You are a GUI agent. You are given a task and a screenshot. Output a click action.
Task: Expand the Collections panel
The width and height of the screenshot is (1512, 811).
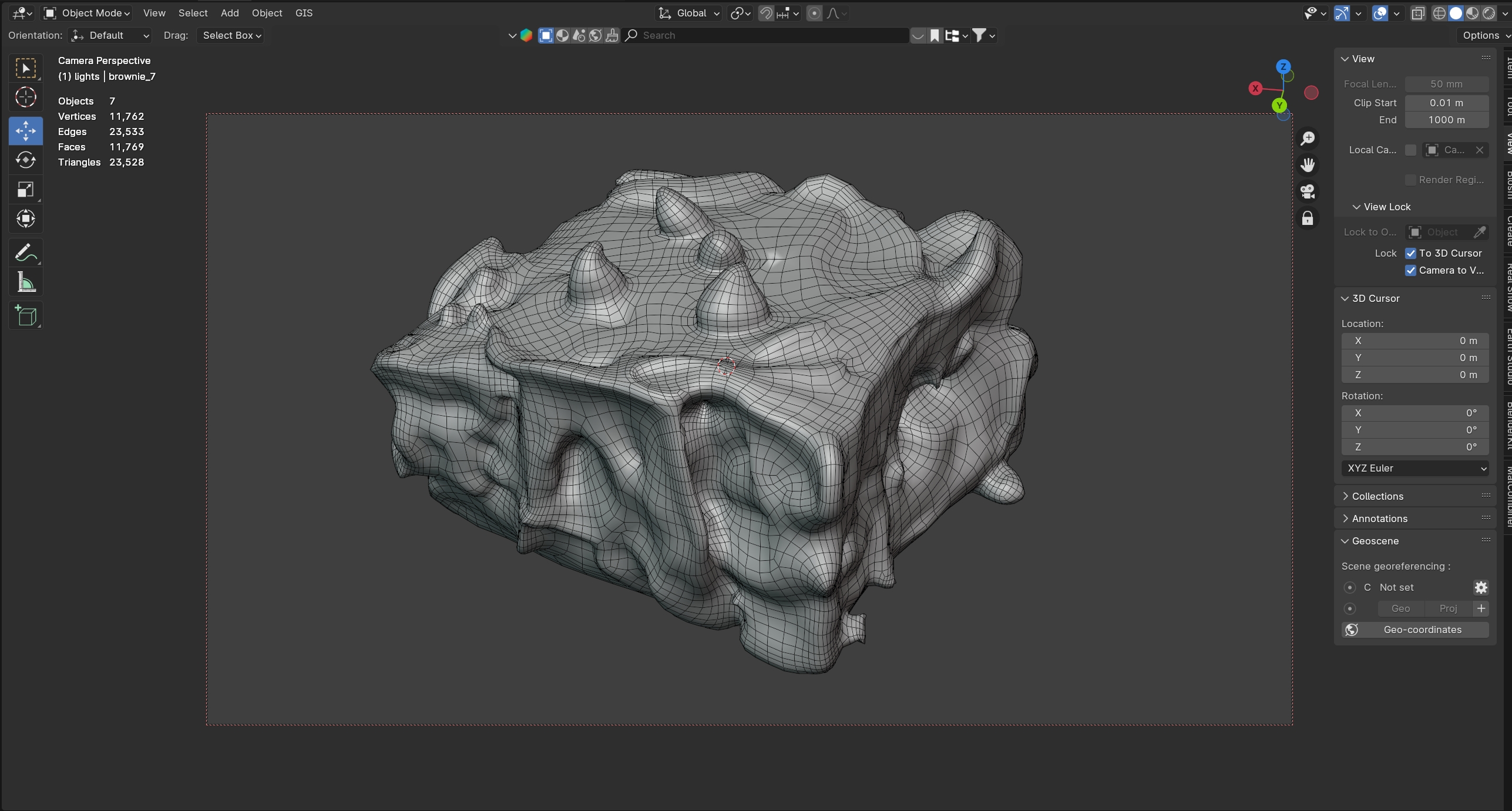pos(1377,496)
